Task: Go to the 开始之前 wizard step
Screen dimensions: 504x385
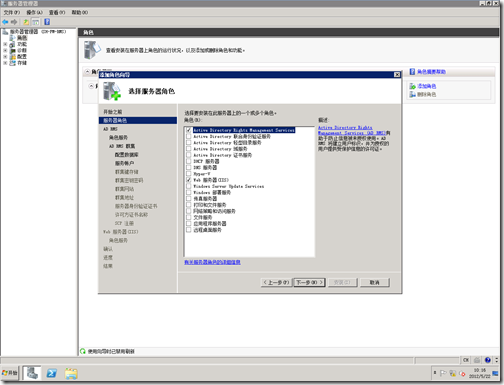Action: [x=113, y=112]
